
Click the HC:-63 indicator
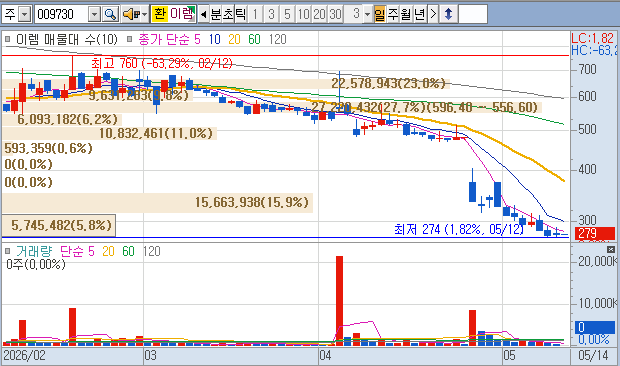(594, 51)
